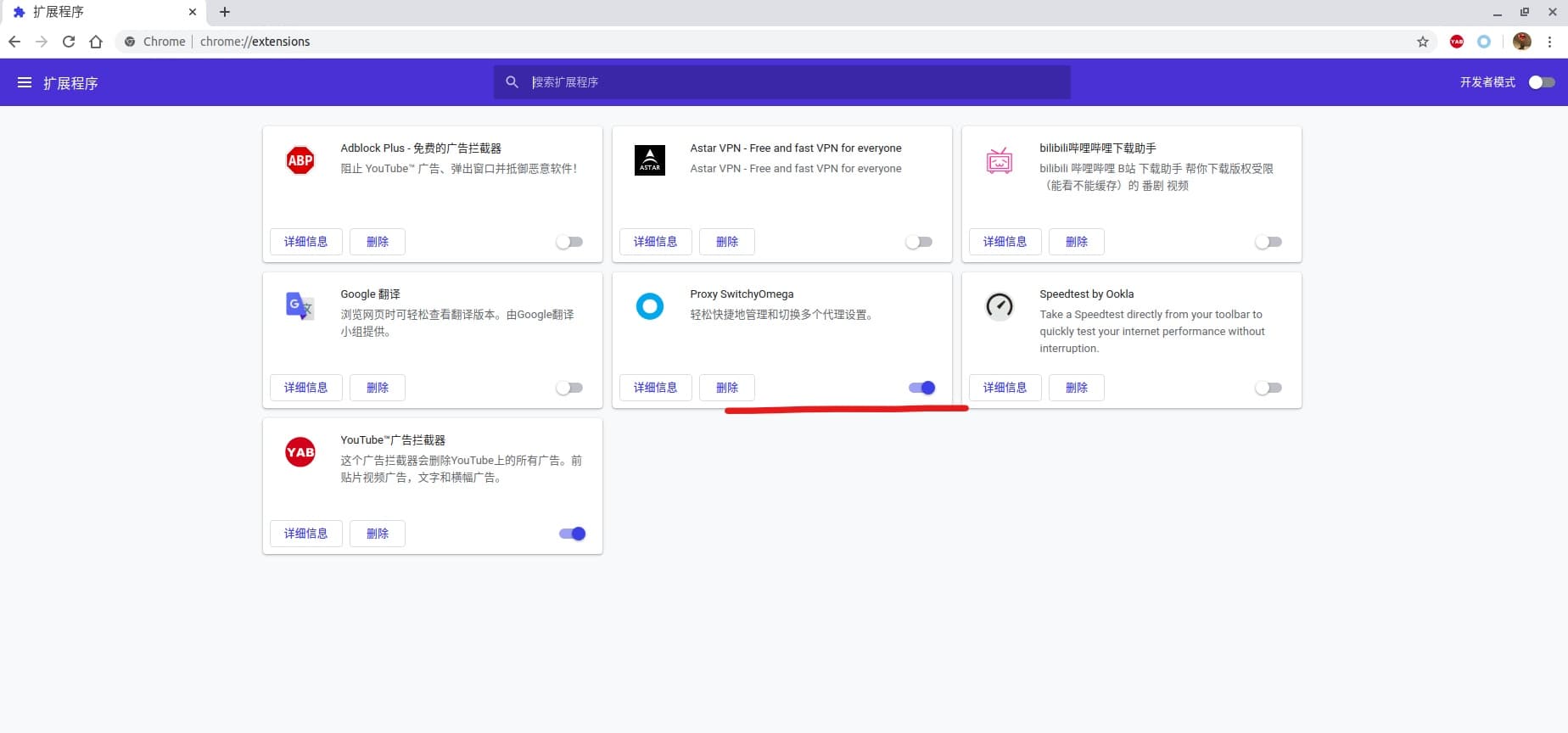
Task: Click the Speedtest gauge icon
Action: point(1000,306)
